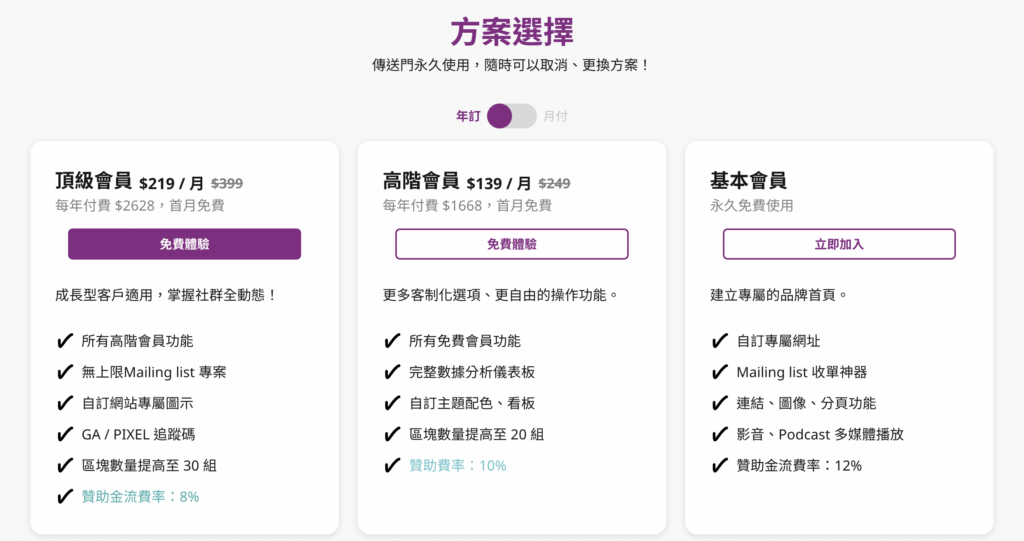
Task: Click the 基本會員 plan title
Action: point(748,181)
